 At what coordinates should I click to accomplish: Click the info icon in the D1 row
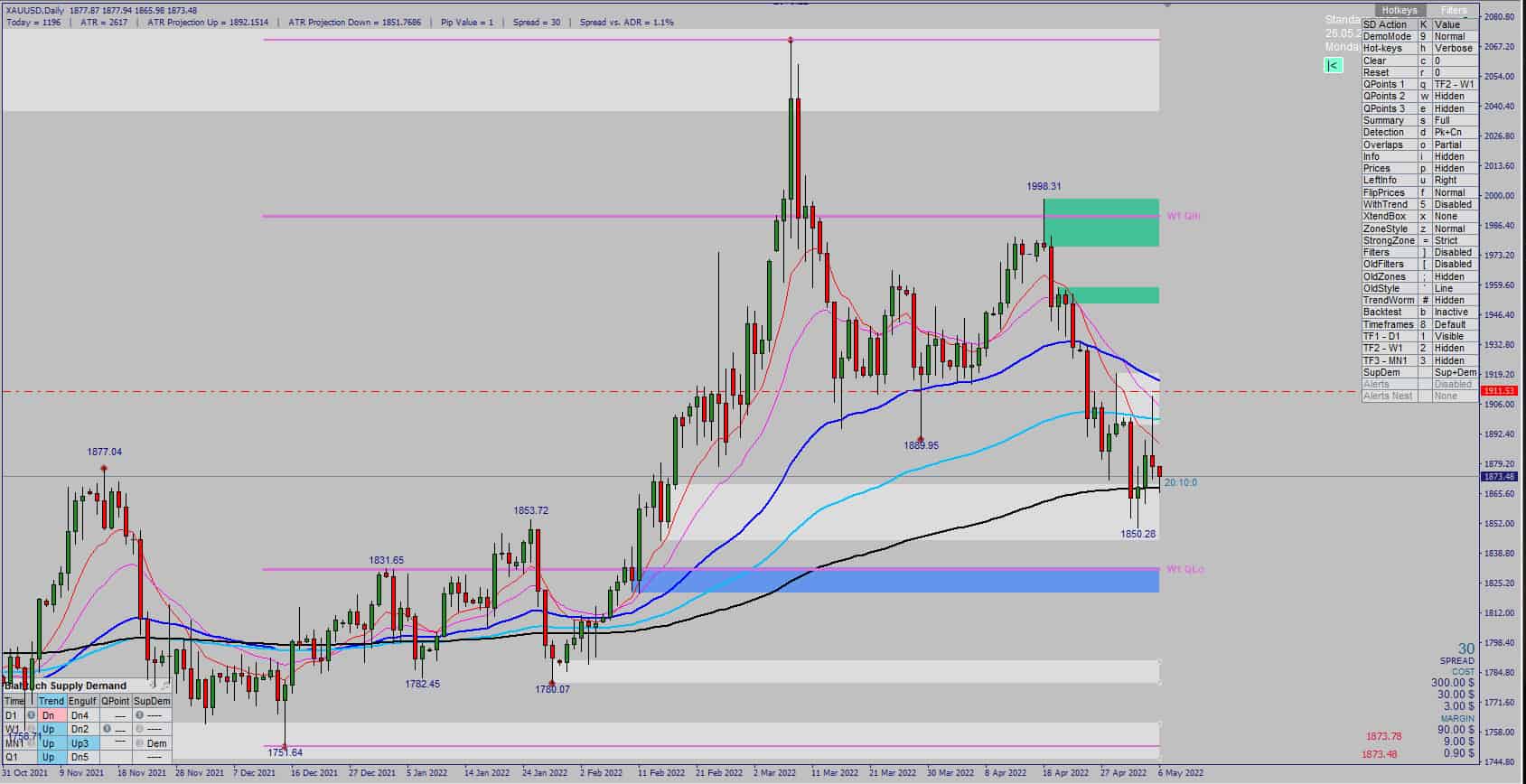click(32, 715)
